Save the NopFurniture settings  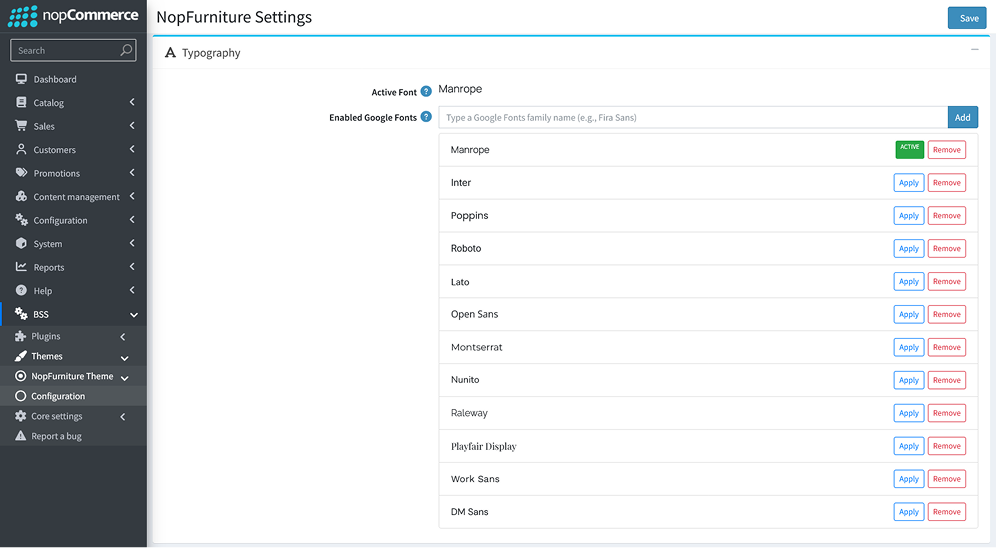967,18
